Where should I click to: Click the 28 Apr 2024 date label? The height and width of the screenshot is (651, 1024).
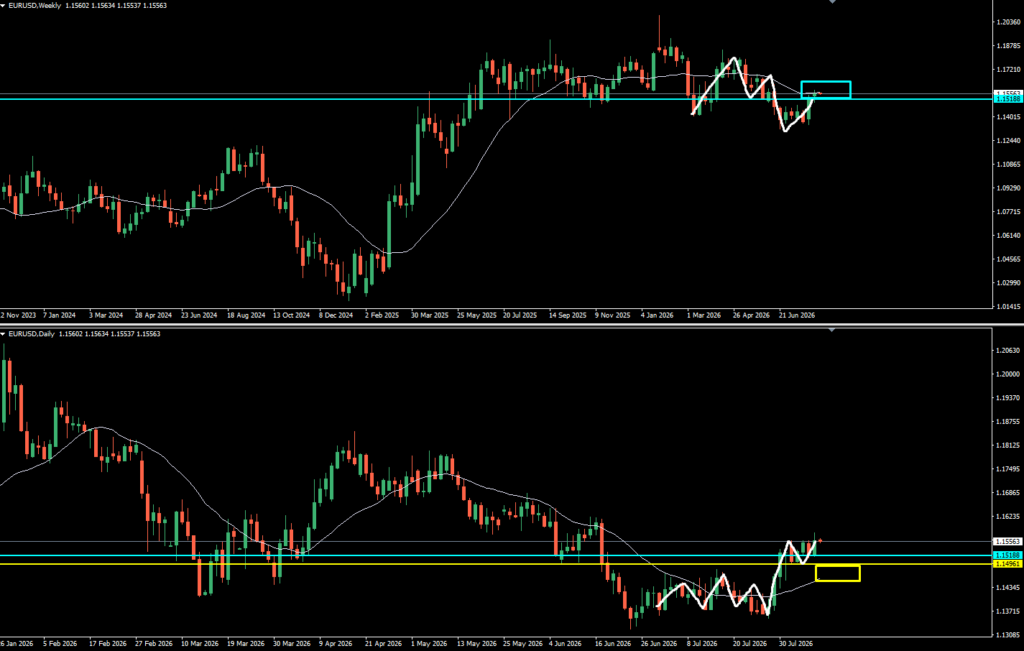153,315
